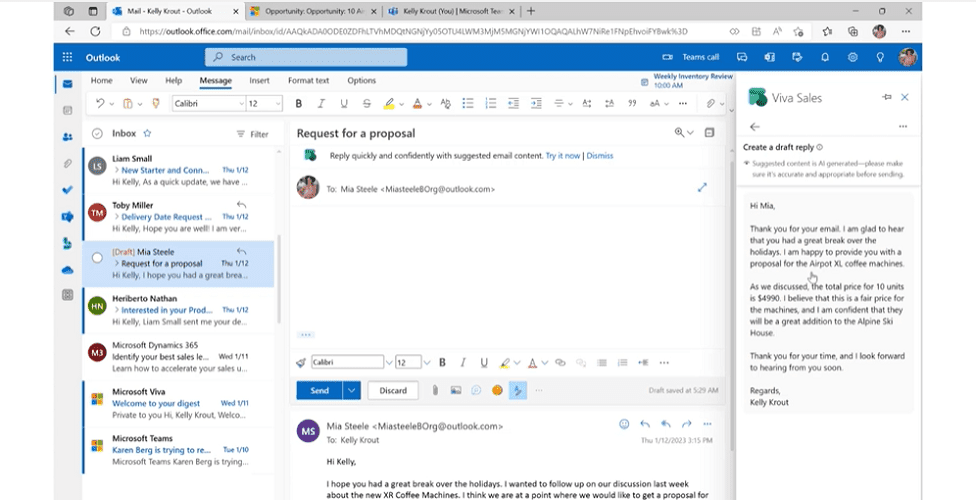Click in the Outlook Search box
The width and height of the screenshot is (976, 500).
coord(306,57)
